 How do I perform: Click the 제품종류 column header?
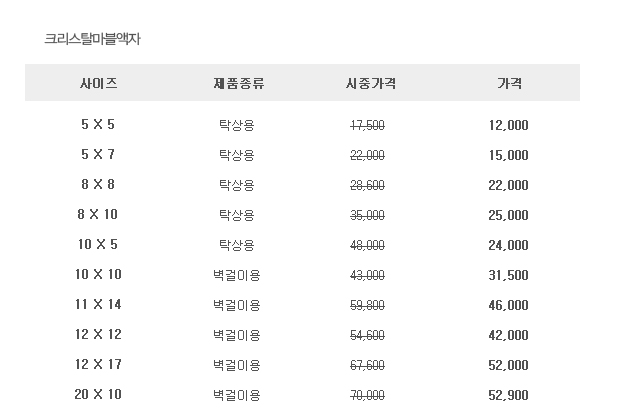(x=239, y=83)
